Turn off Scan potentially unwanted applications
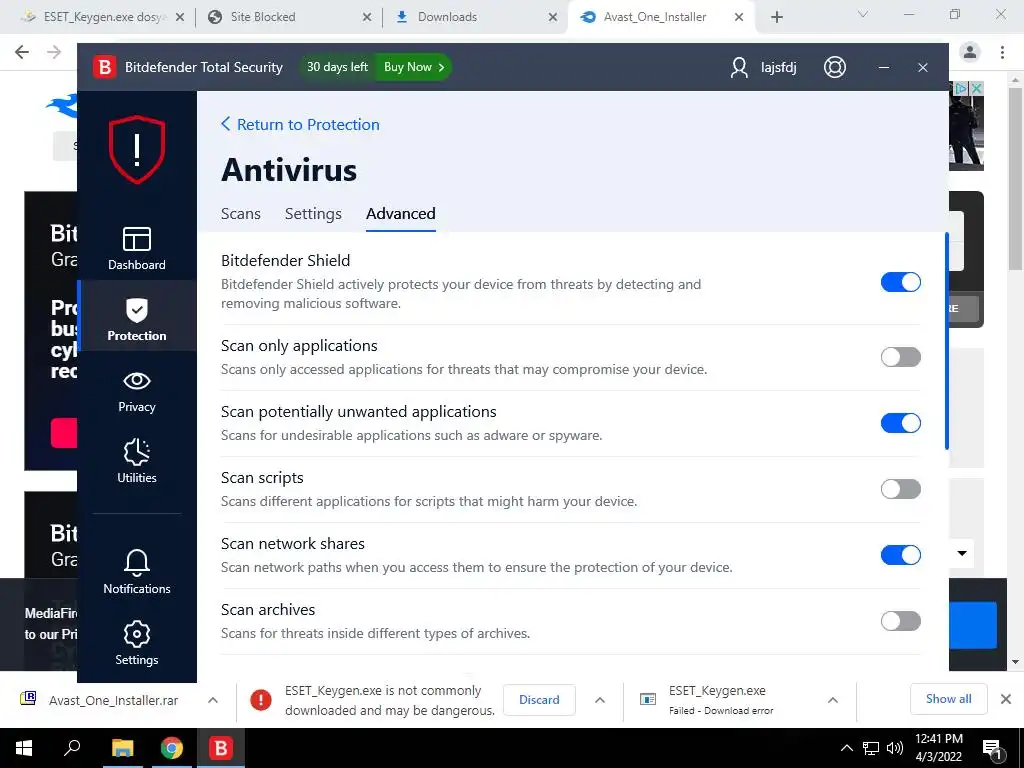1024x768 pixels. point(901,423)
